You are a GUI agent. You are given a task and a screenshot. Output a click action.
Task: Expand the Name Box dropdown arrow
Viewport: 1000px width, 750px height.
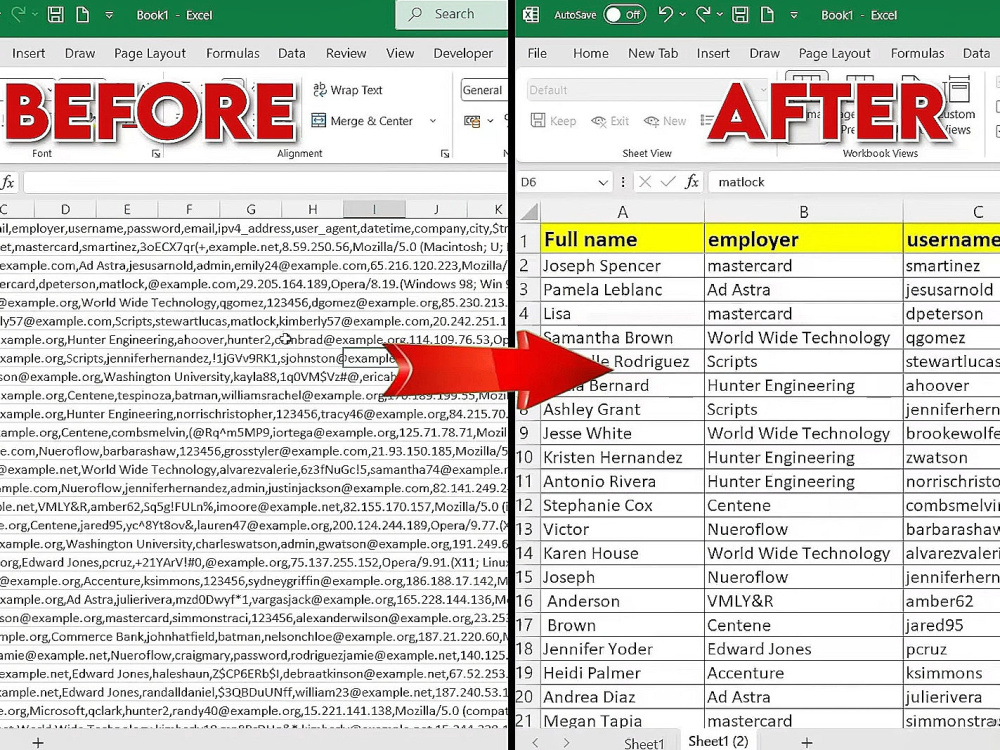[603, 183]
